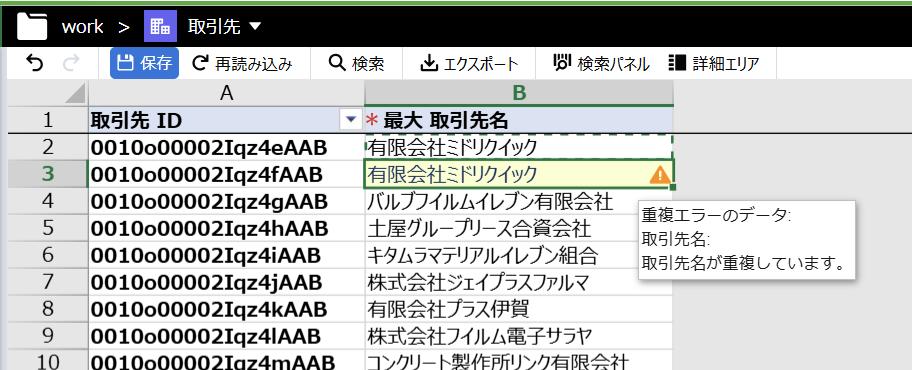912x370 pixels.
Task: Toggle the 詳細エリア detail area
Action: [x=714, y=63]
